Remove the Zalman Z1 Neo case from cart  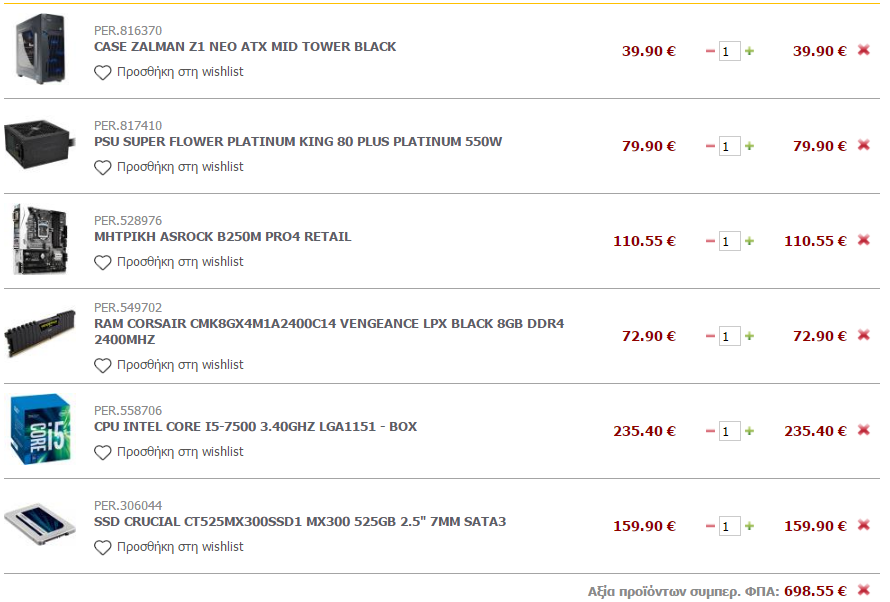click(863, 50)
